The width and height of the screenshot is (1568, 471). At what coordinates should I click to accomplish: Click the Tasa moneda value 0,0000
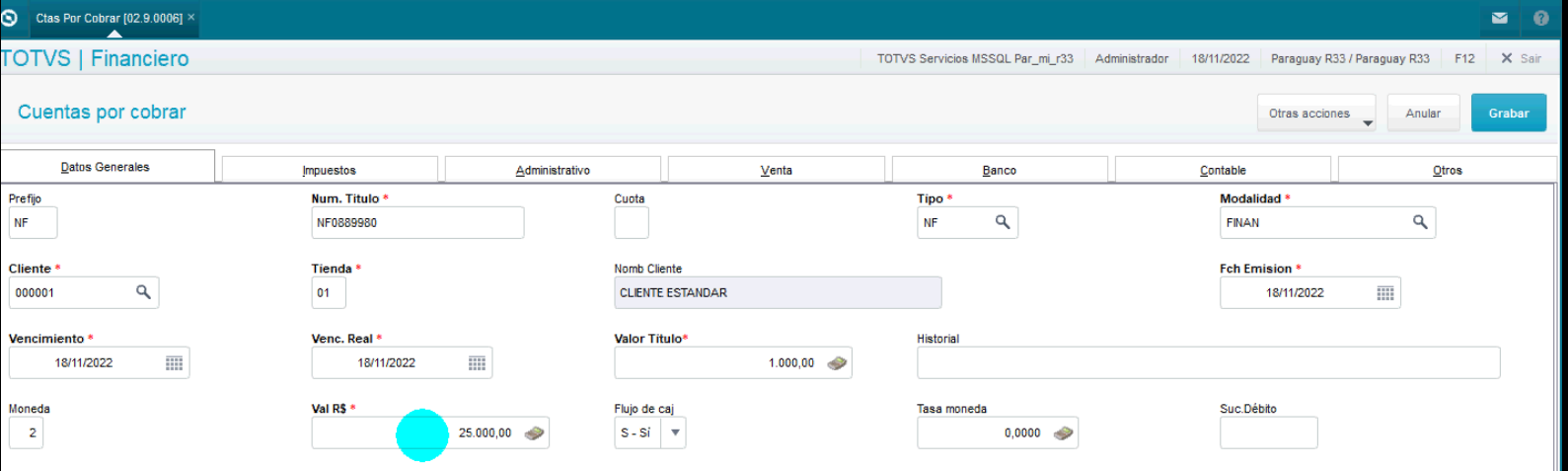point(1022,432)
